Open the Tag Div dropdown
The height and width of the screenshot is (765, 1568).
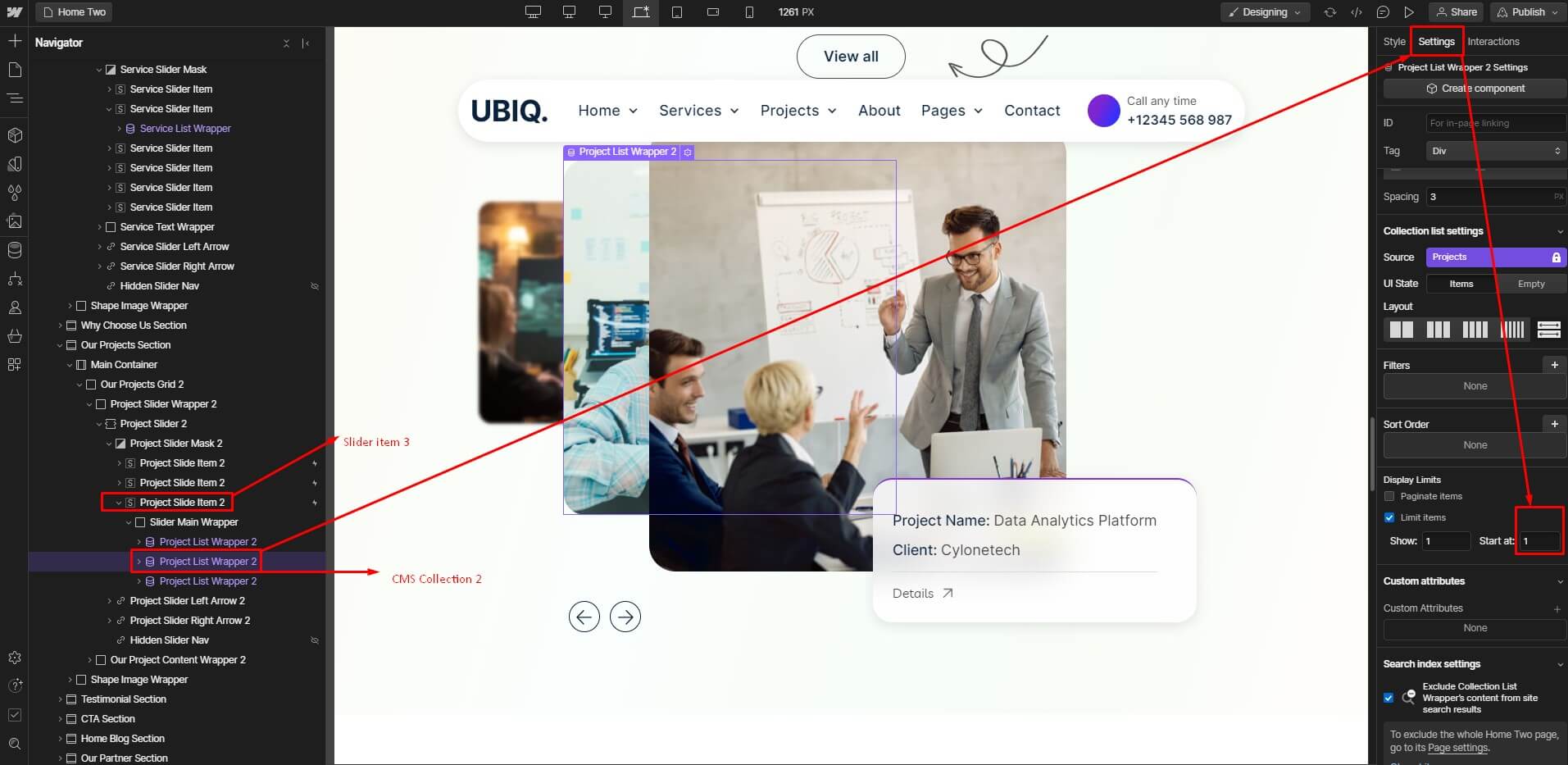1496,151
